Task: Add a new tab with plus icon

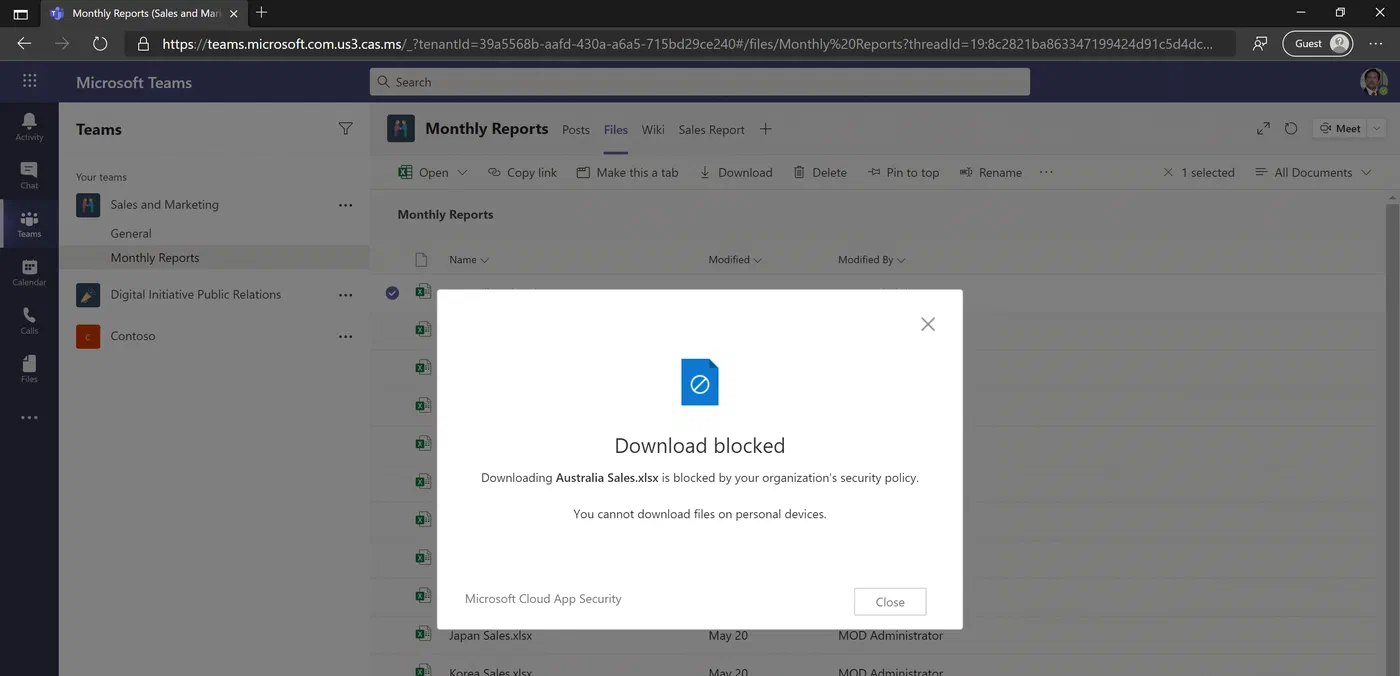Action: [765, 129]
